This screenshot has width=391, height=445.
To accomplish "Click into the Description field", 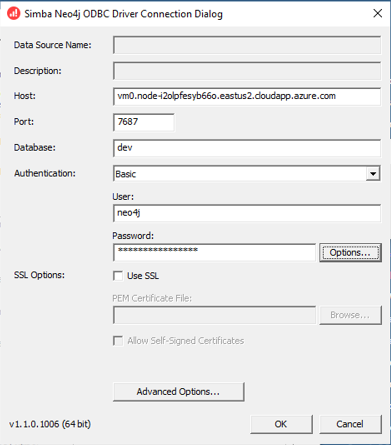I will click(x=247, y=71).
